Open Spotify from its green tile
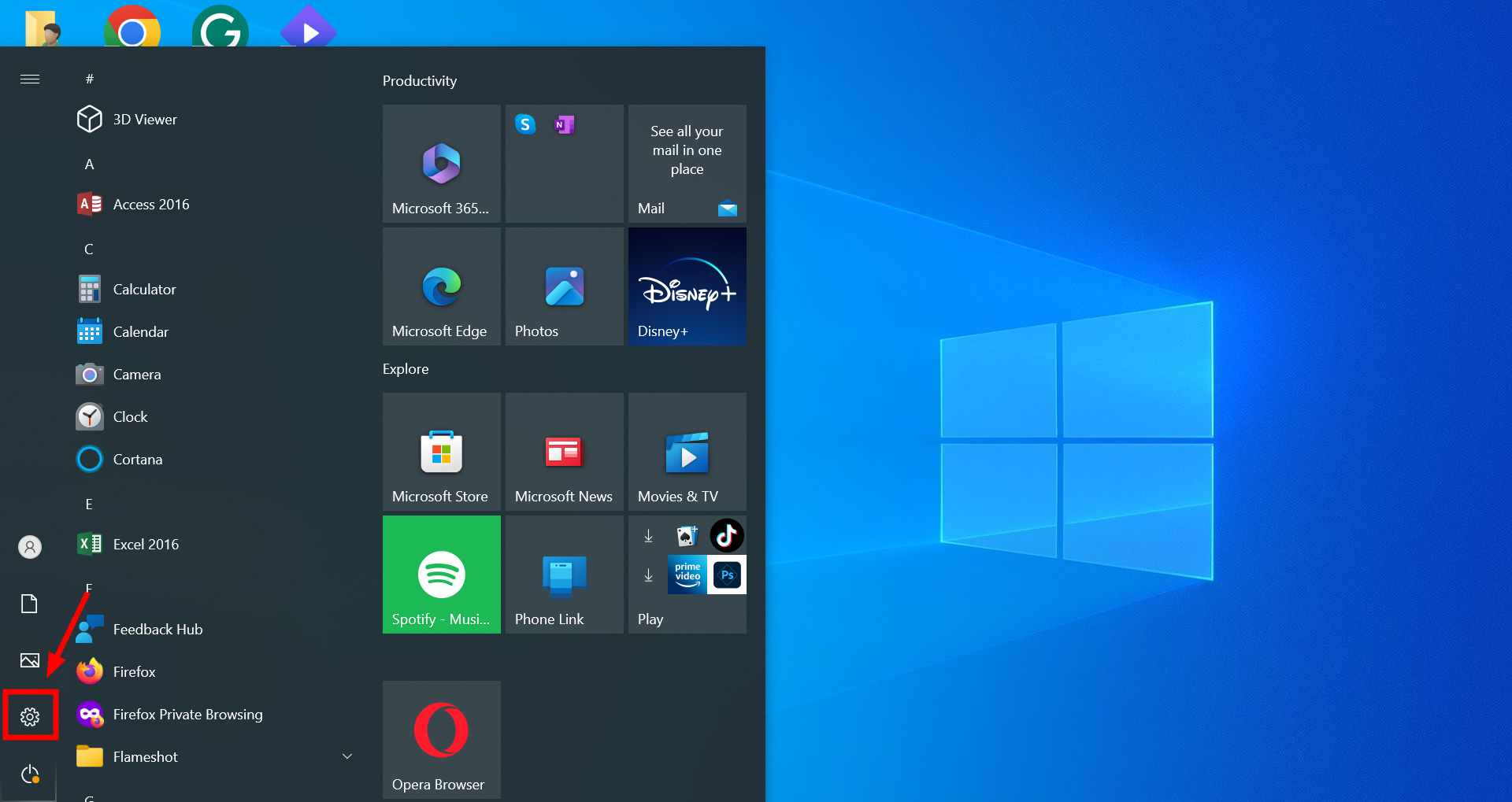1512x802 pixels. tap(440, 574)
